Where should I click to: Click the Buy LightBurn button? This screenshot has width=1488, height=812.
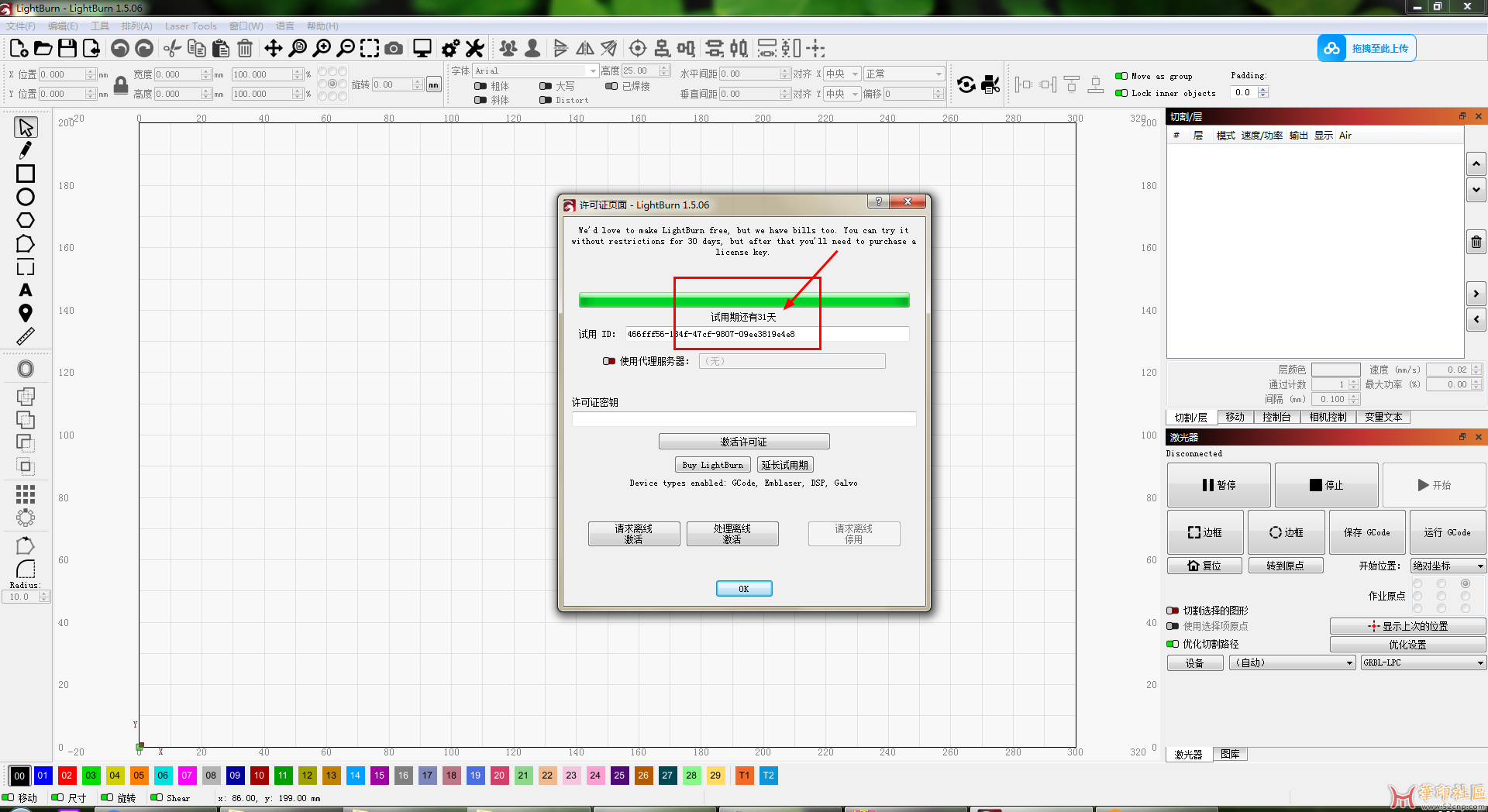point(713,465)
